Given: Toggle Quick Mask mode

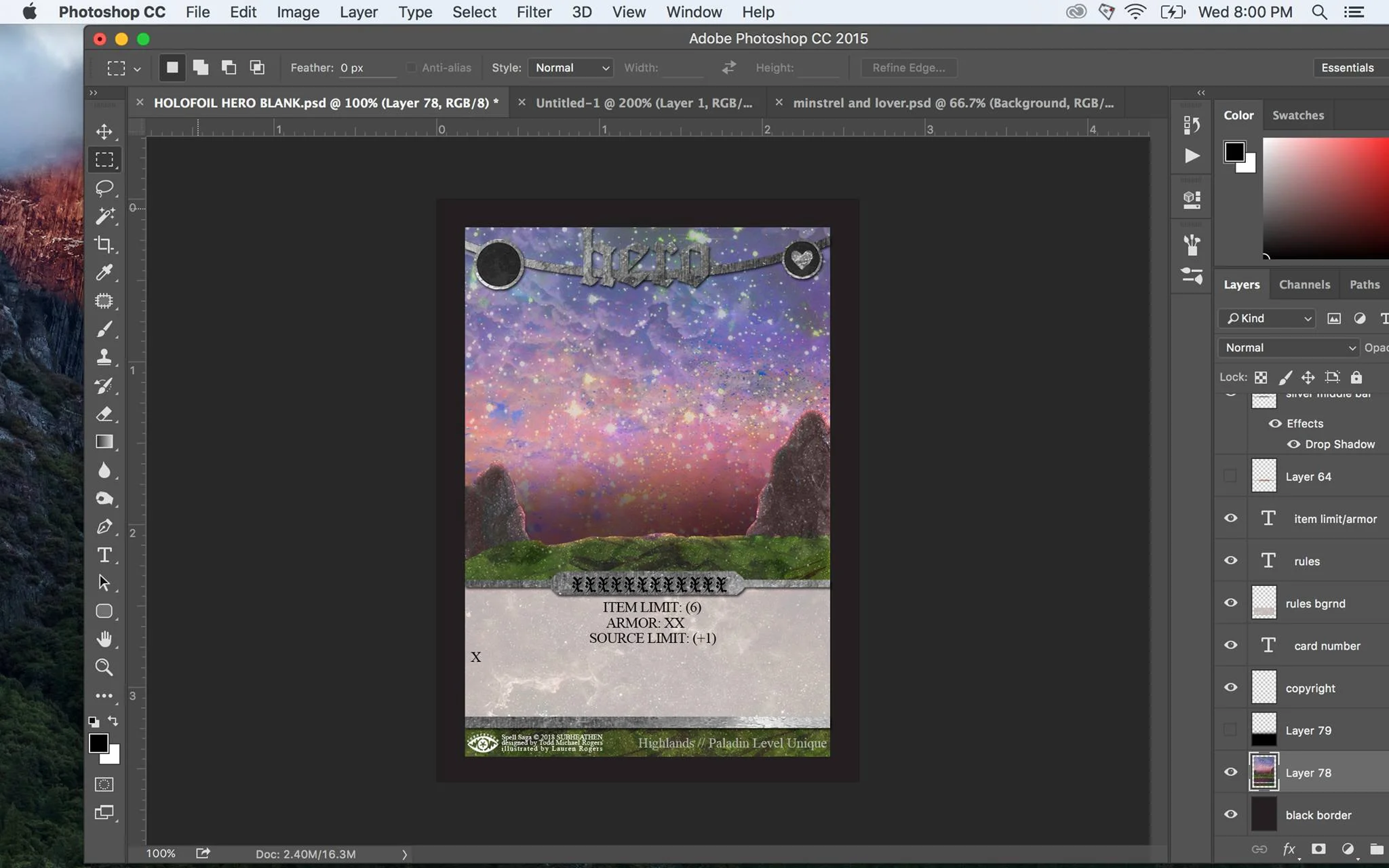Looking at the screenshot, I should tap(104, 785).
